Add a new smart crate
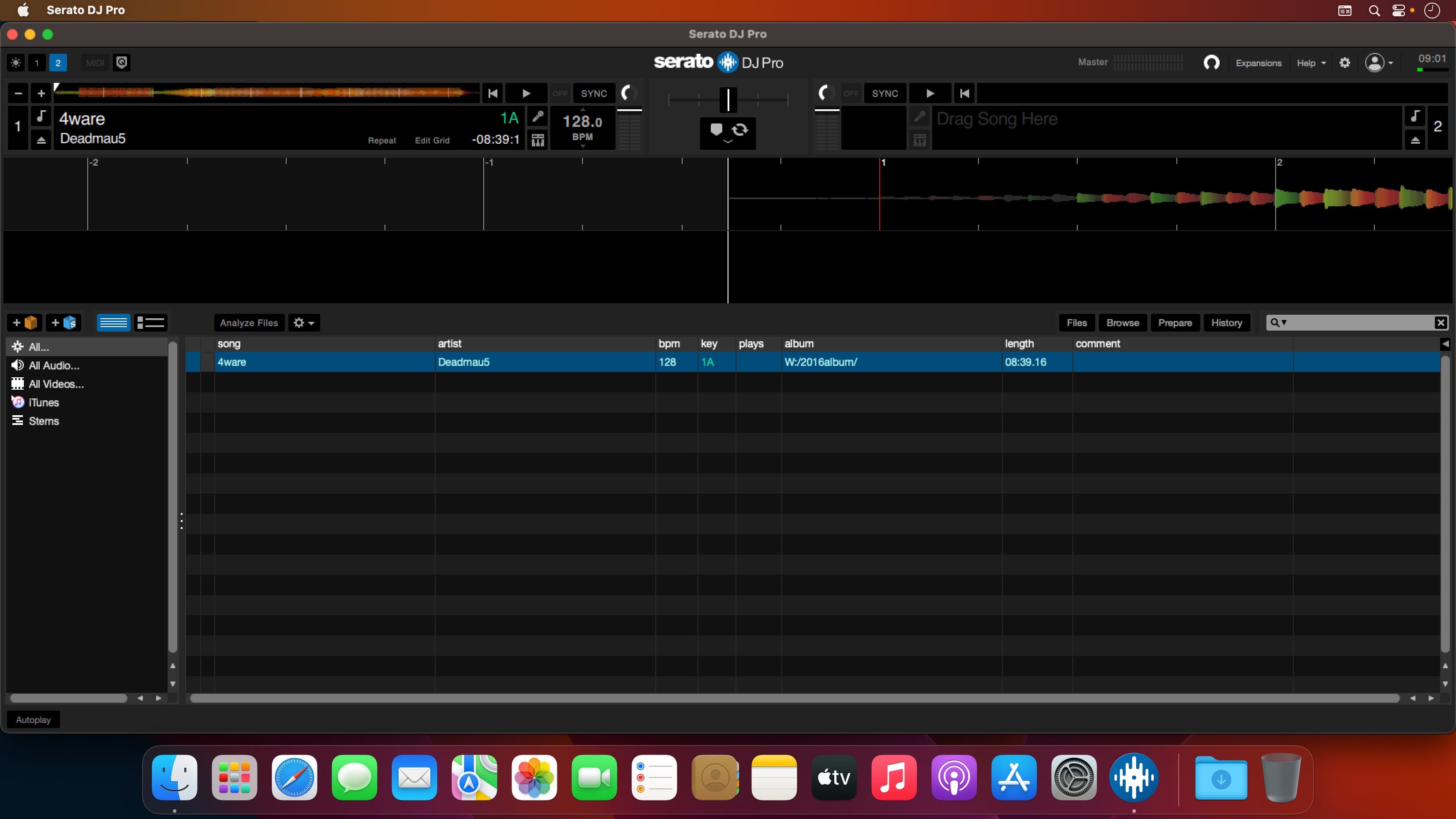 pyautogui.click(x=63, y=323)
